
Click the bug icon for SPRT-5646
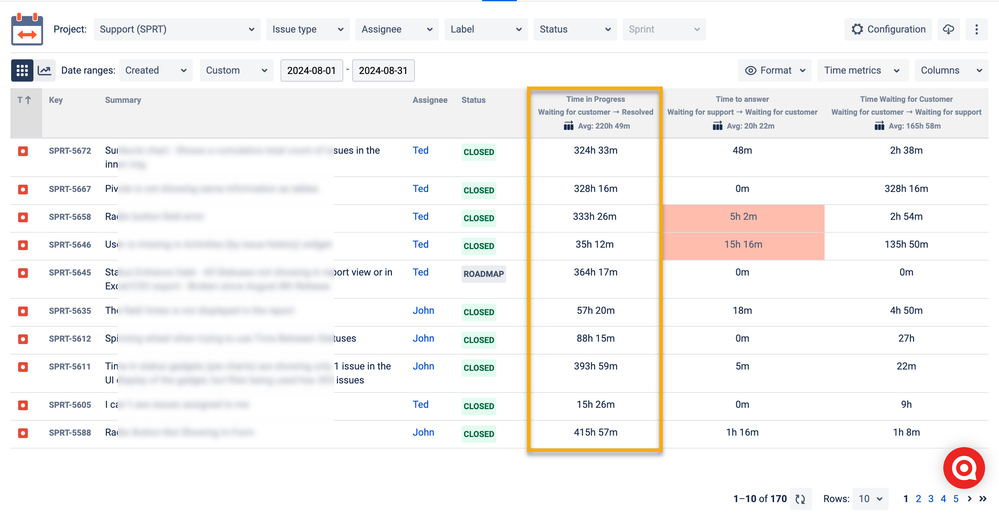23,245
